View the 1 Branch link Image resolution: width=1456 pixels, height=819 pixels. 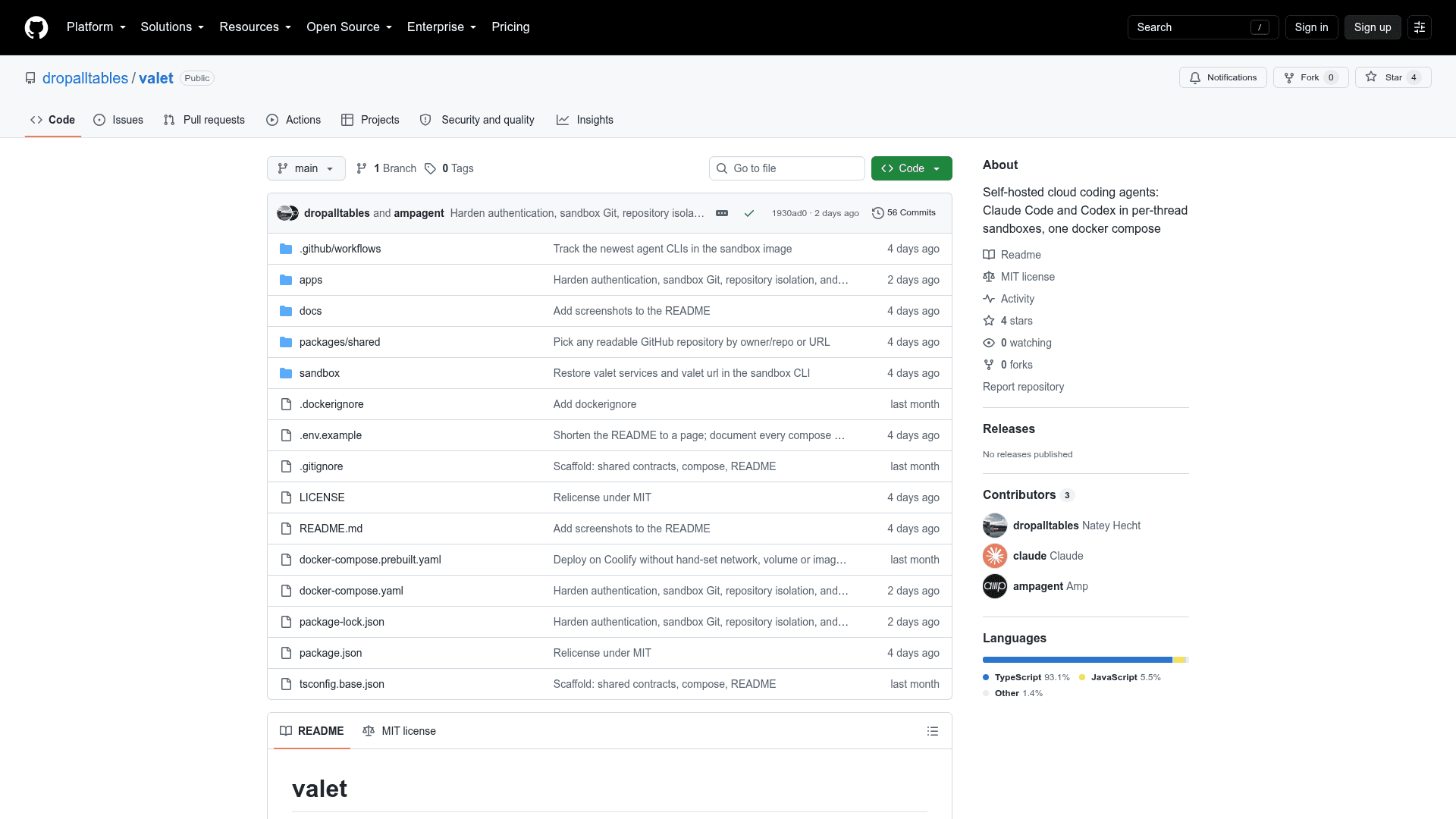(x=386, y=168)
